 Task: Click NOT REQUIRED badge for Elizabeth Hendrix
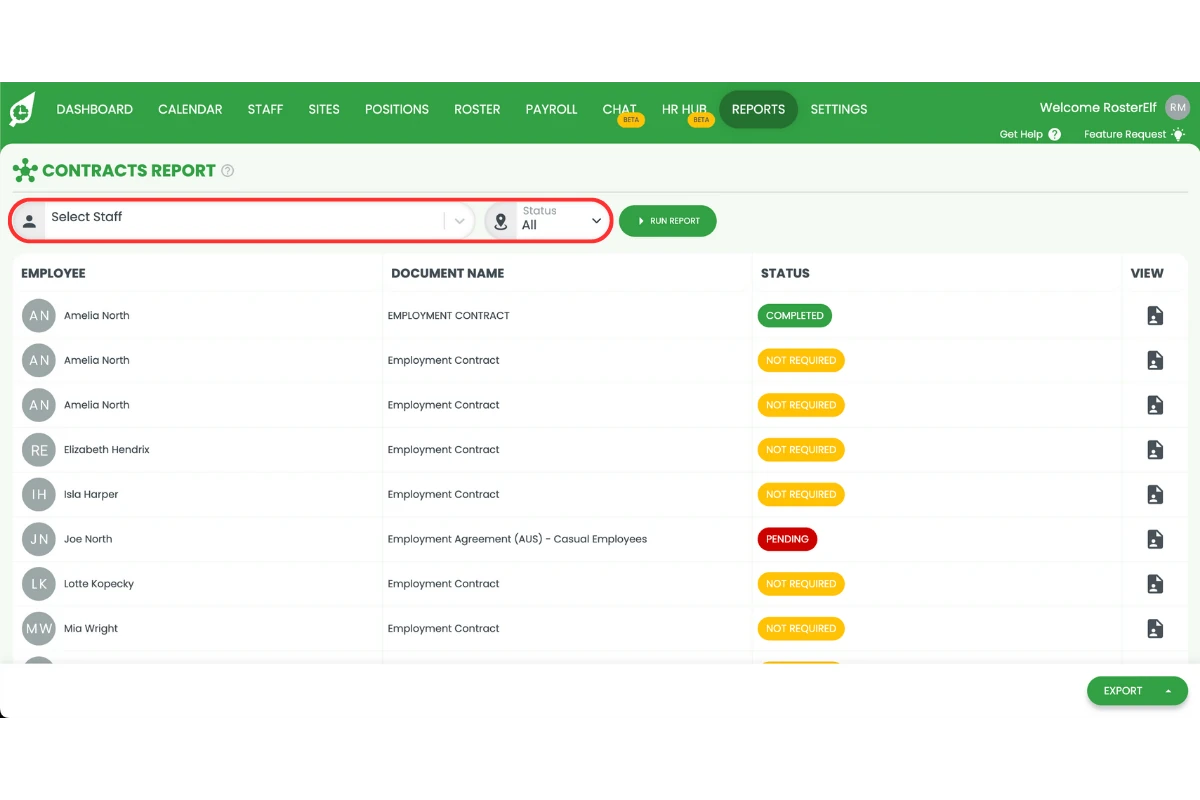point(801,450)
